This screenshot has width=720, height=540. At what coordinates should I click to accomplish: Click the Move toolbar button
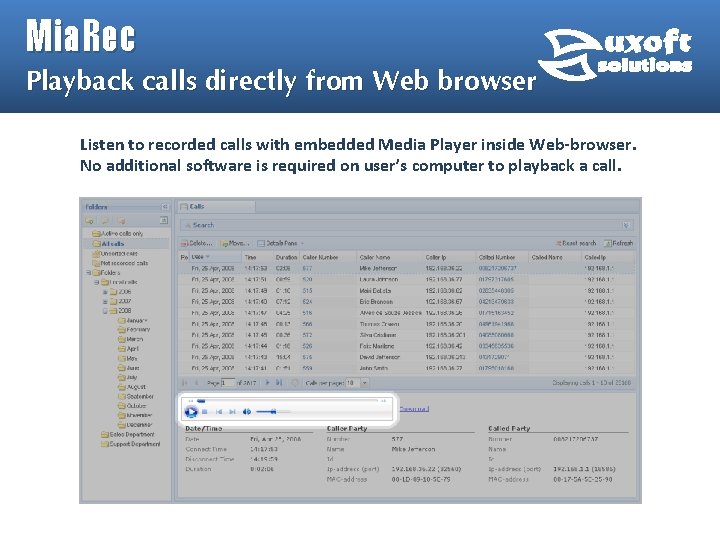tap(235, 243)
